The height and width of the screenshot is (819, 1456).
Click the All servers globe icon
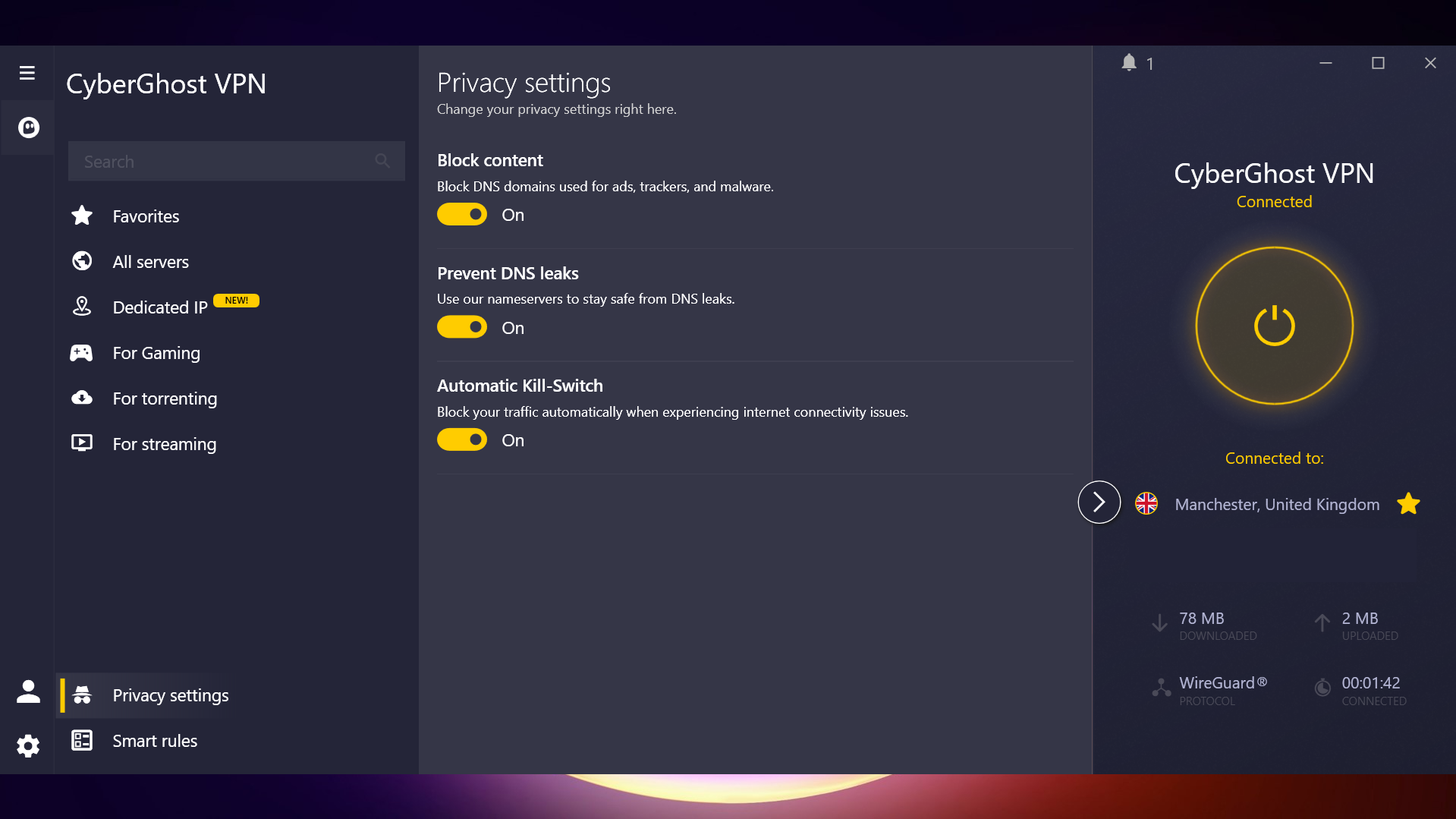tap(82, 261)
